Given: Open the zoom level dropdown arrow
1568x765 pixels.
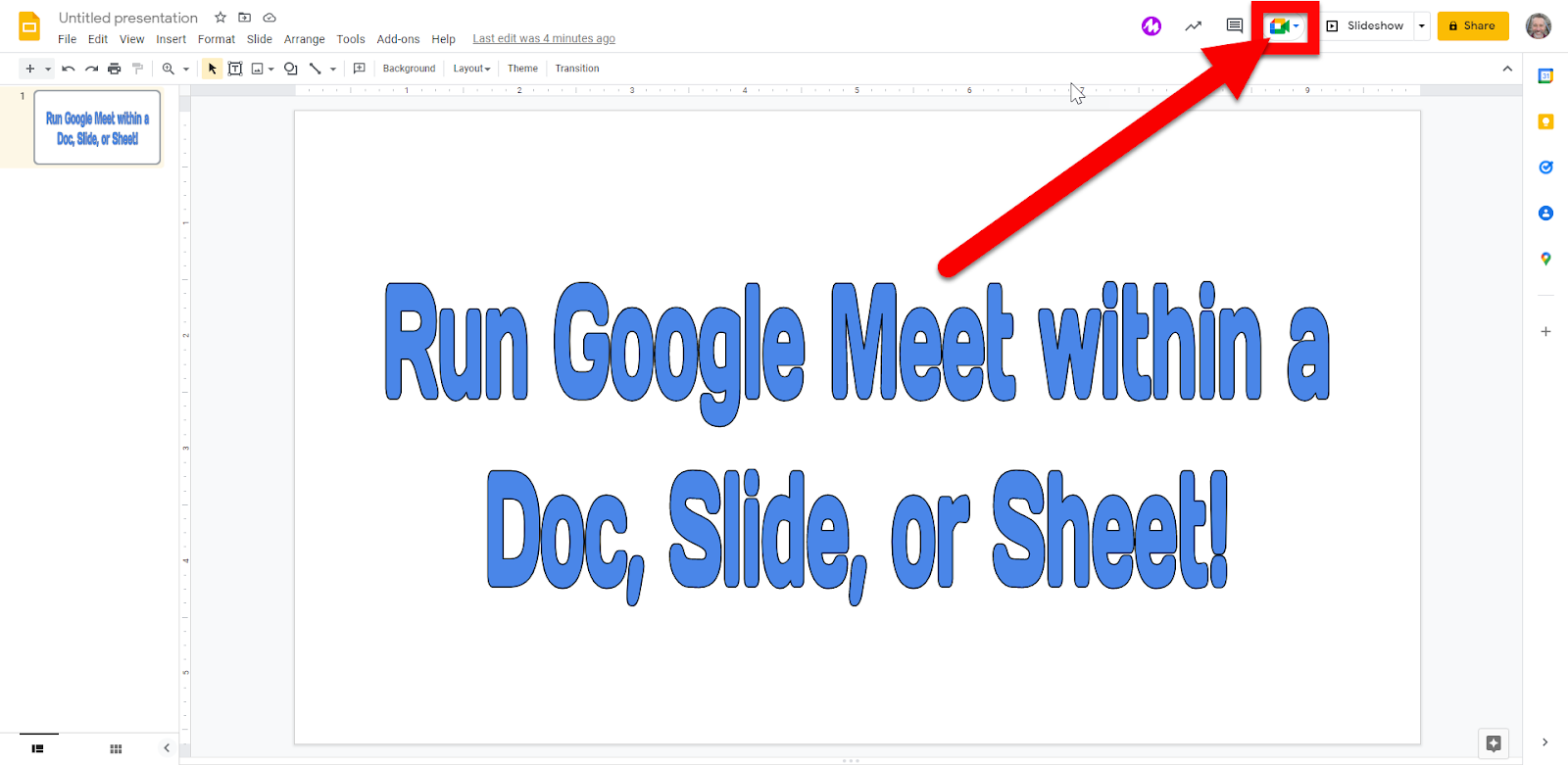Looking at the screenshot, I should [x=186, y=69].
